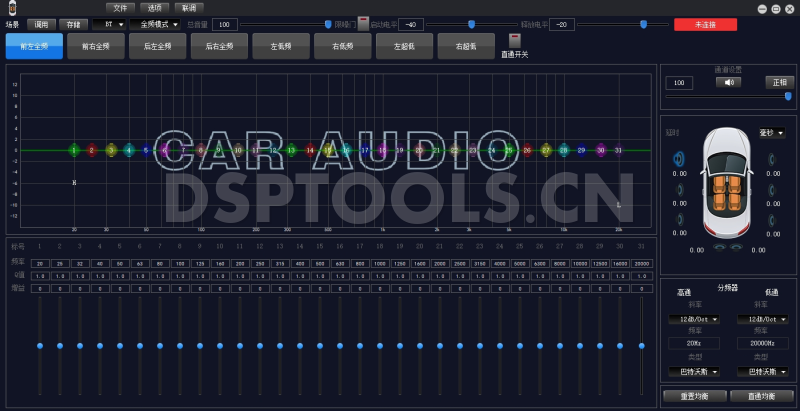Mute the channel with the speaker icon
800x411 pixels.
tap(729, 82)
